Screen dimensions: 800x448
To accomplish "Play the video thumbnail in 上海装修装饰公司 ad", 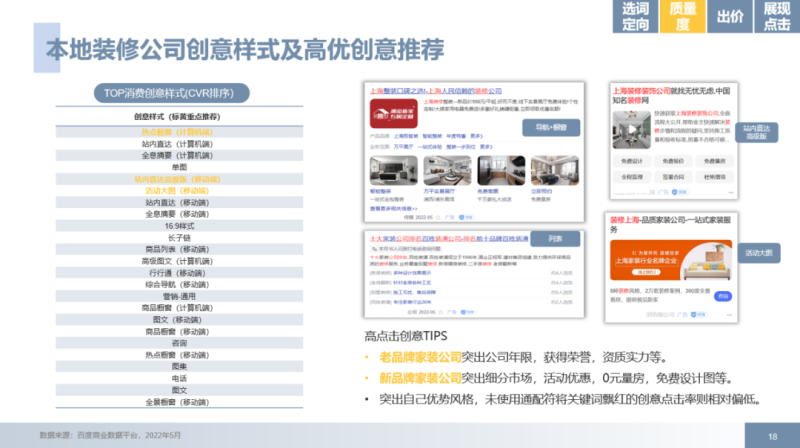I will coord(632,130).
